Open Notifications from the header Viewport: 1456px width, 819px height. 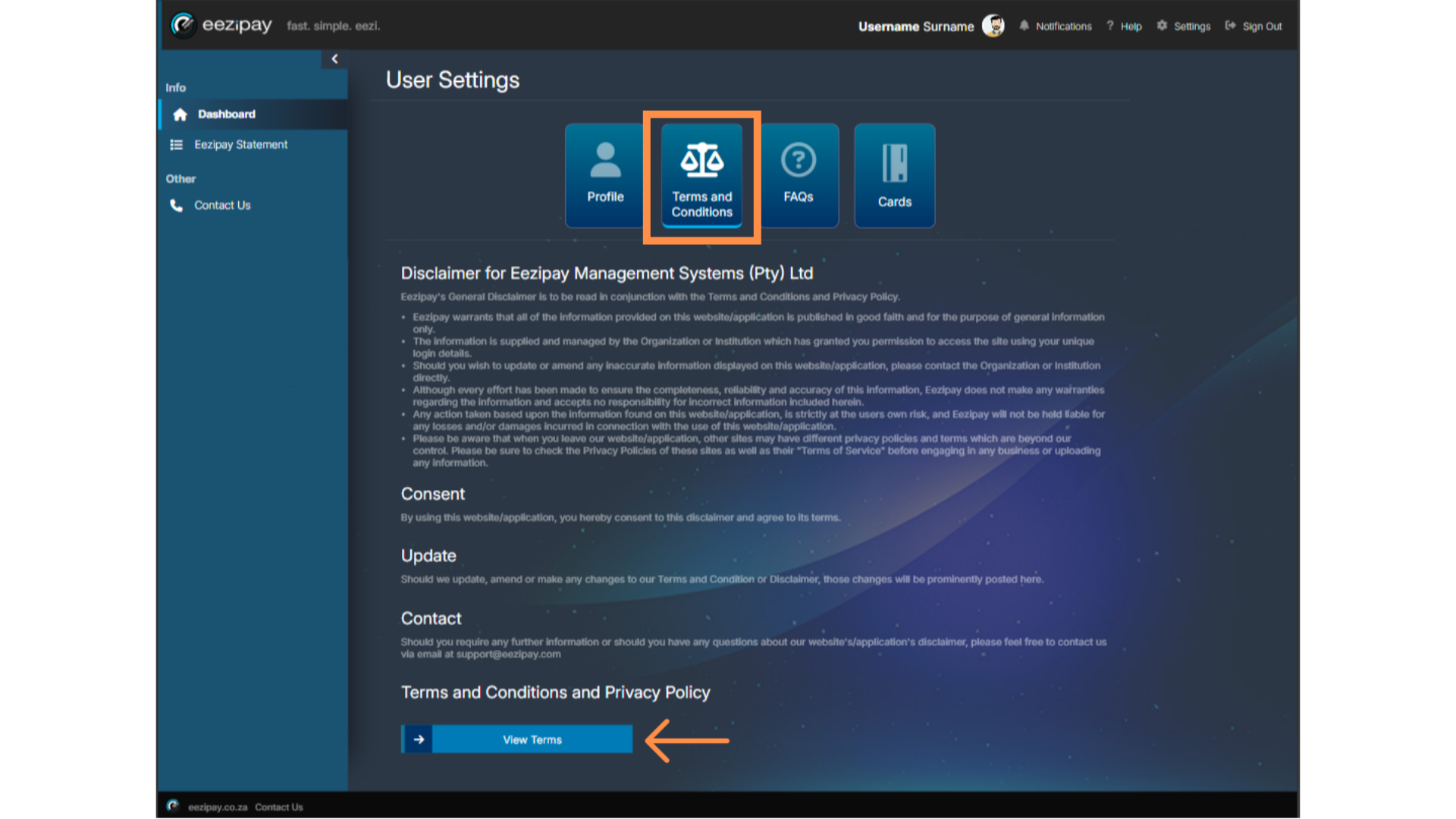(1056, 27)
